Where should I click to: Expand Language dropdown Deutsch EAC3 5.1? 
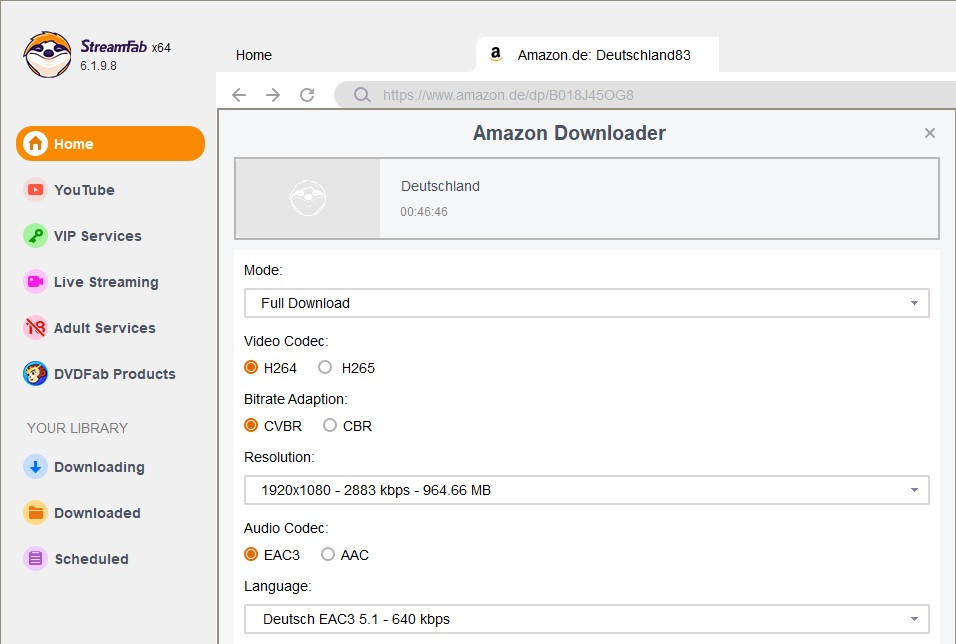586,619
